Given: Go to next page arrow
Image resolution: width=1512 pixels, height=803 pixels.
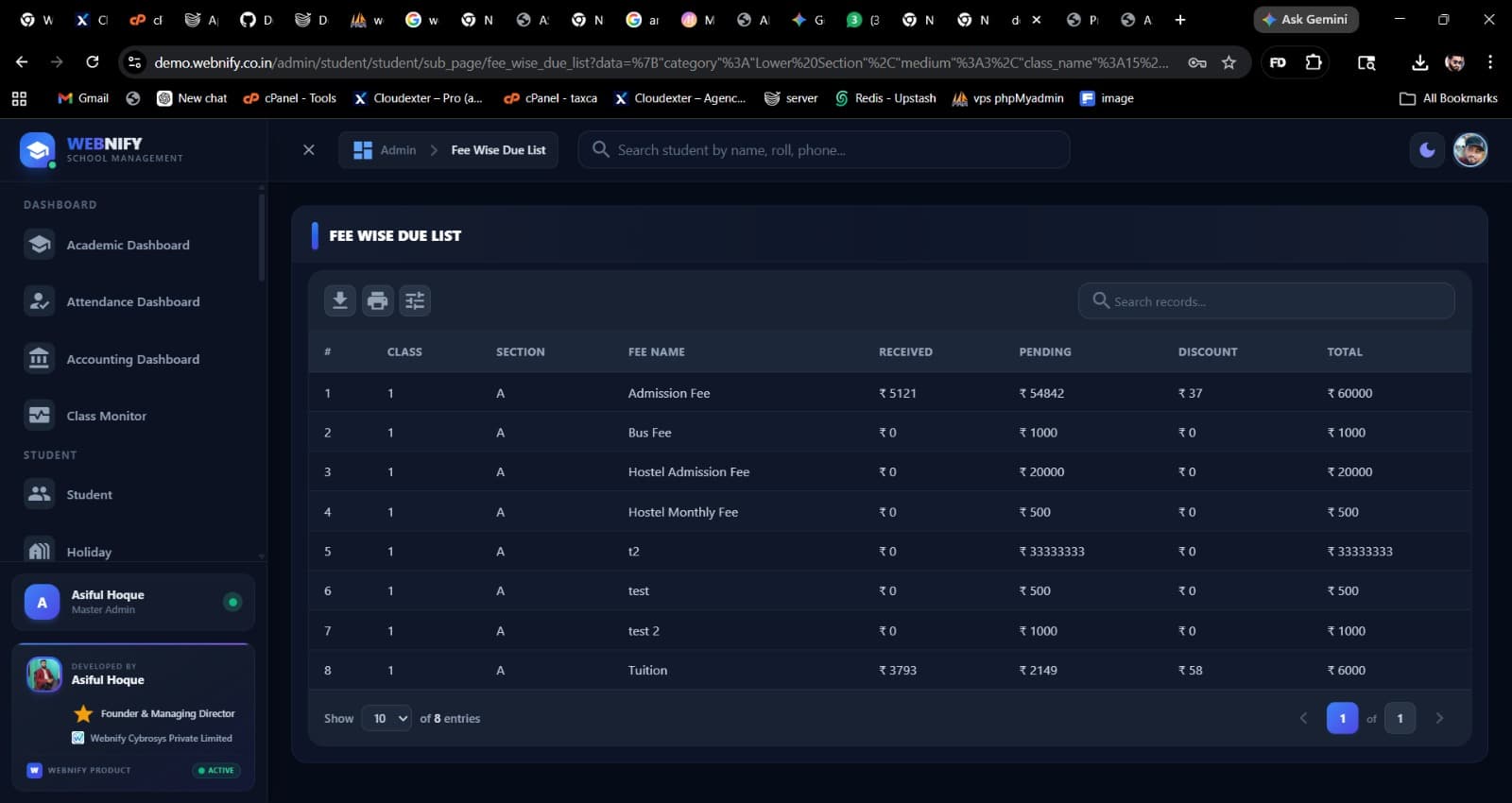Looking at the screenshot, I should pos(1439,718).
